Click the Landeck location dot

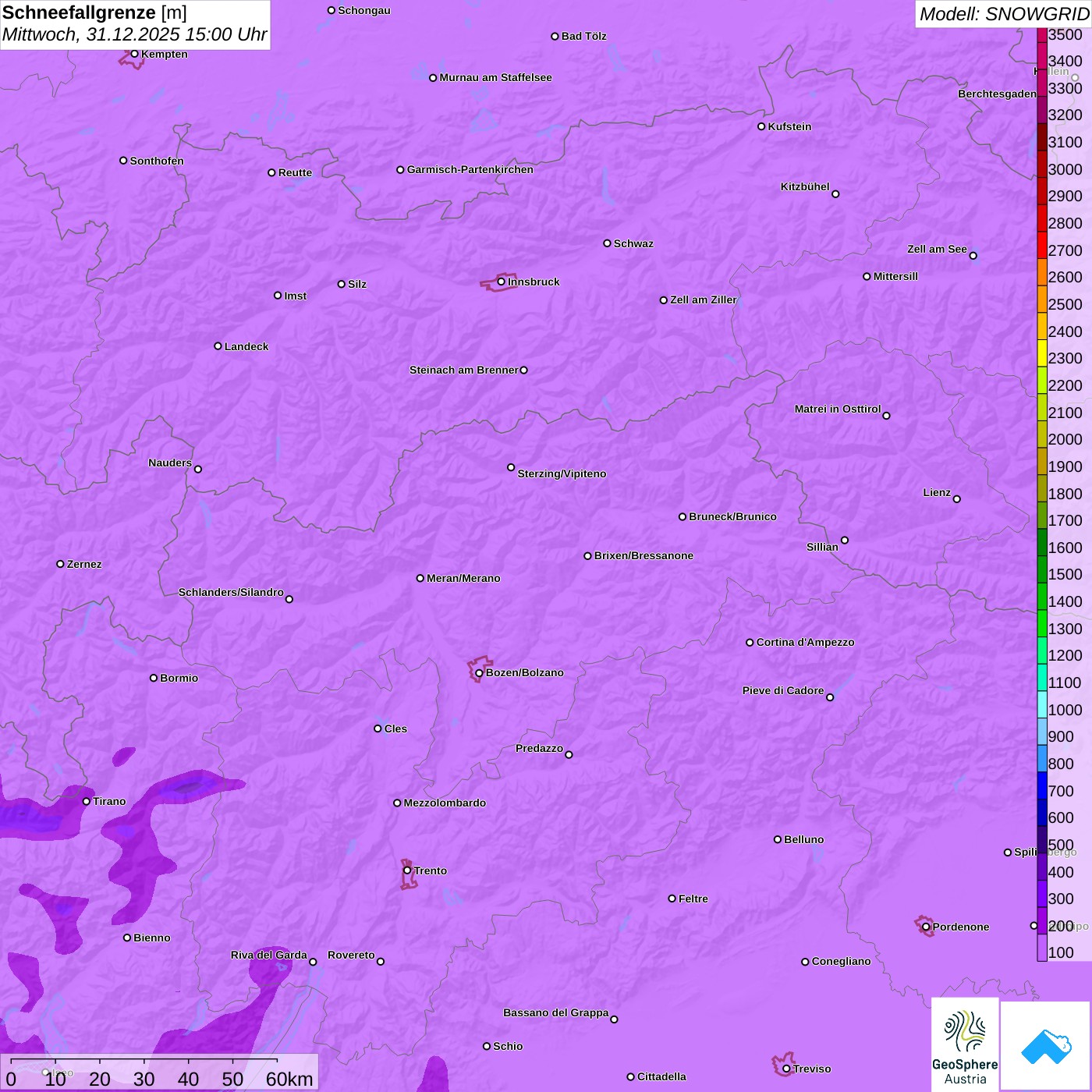pyautogui.click(x=218, y=346)
